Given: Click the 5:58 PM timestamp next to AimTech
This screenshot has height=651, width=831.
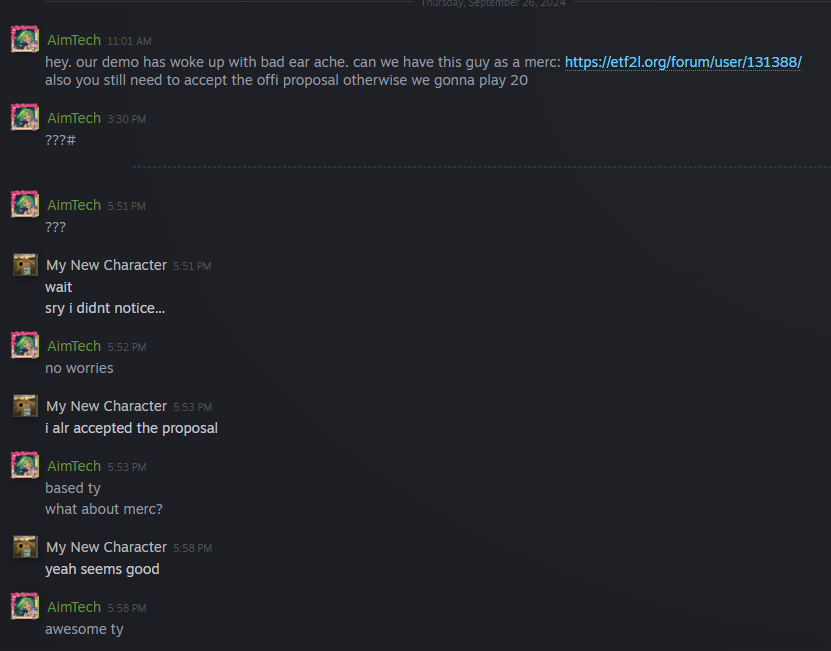Looking at the screenshot, I should (x=127, y=608).
